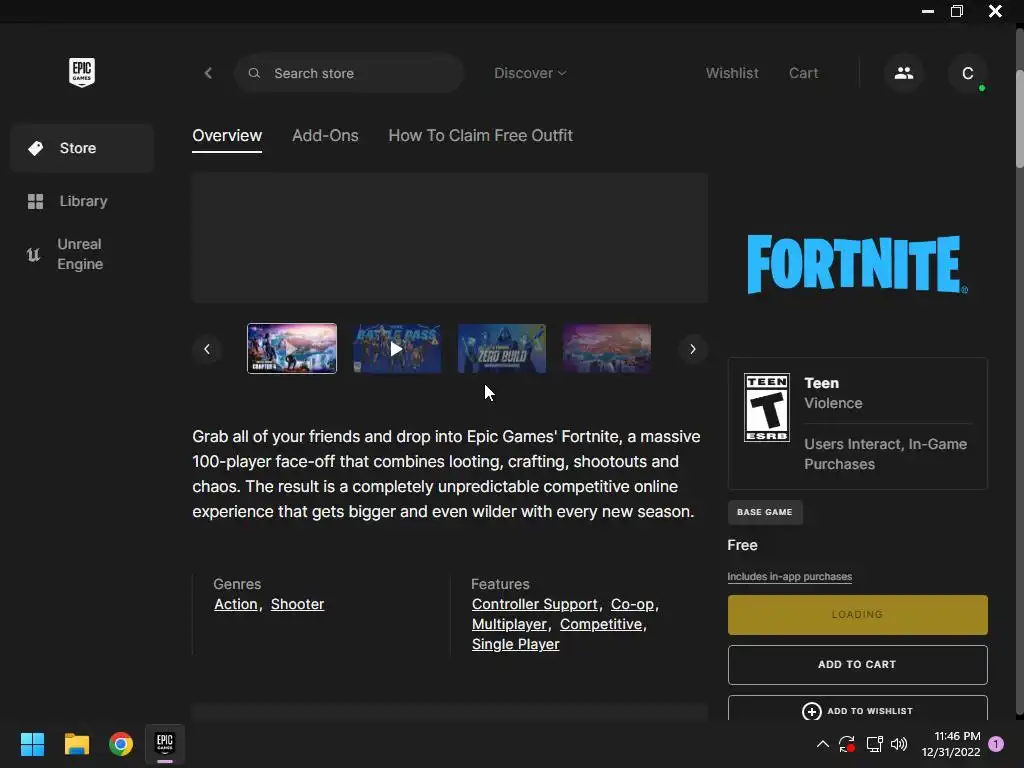Open the taskbar clock and date

(x=951, y=744)
